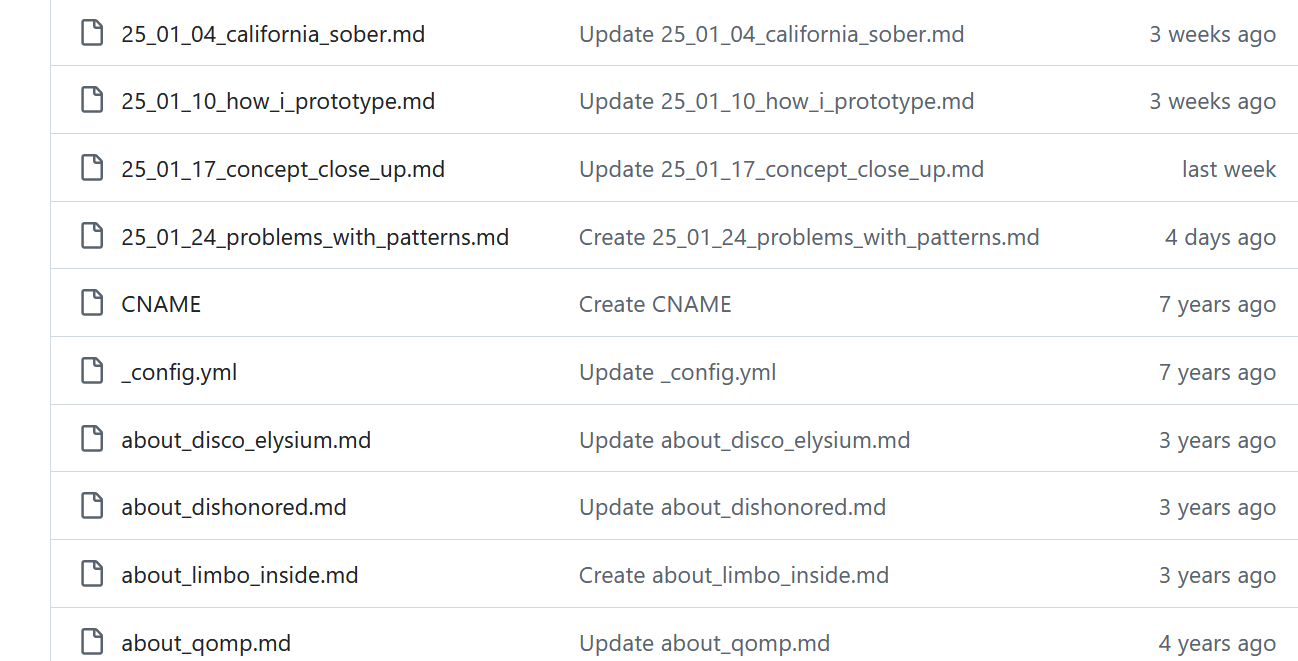Screen dimensions: 1298x661
Task: Open the 25_01_04_california_sober.md file
Action: point(273,34)
